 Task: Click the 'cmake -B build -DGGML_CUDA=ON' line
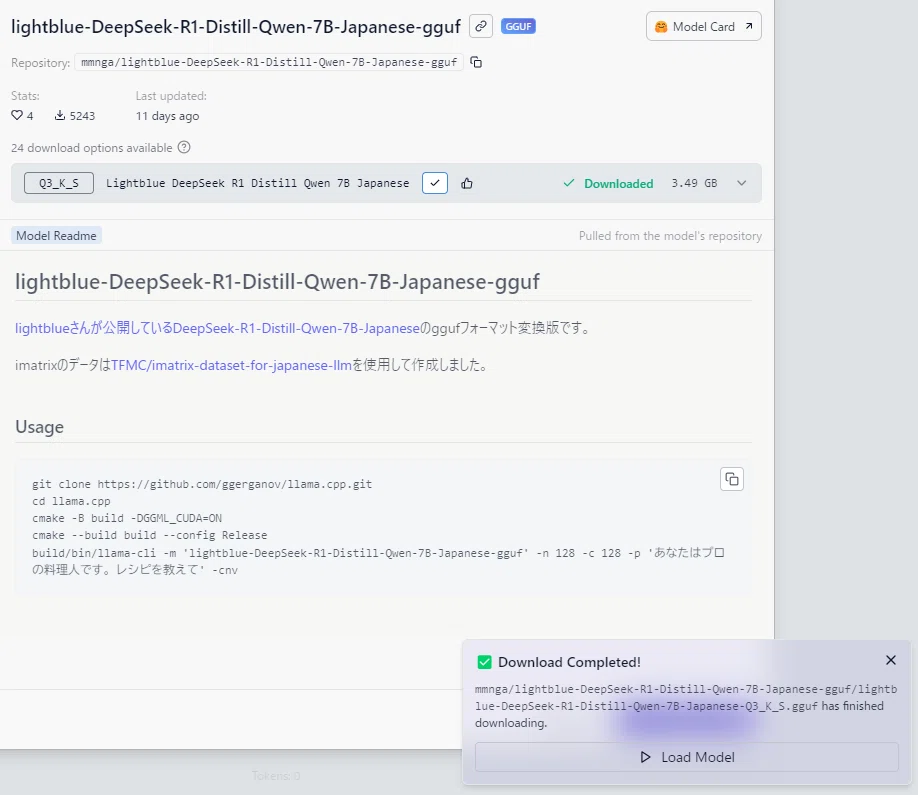(x=127, y=518)
